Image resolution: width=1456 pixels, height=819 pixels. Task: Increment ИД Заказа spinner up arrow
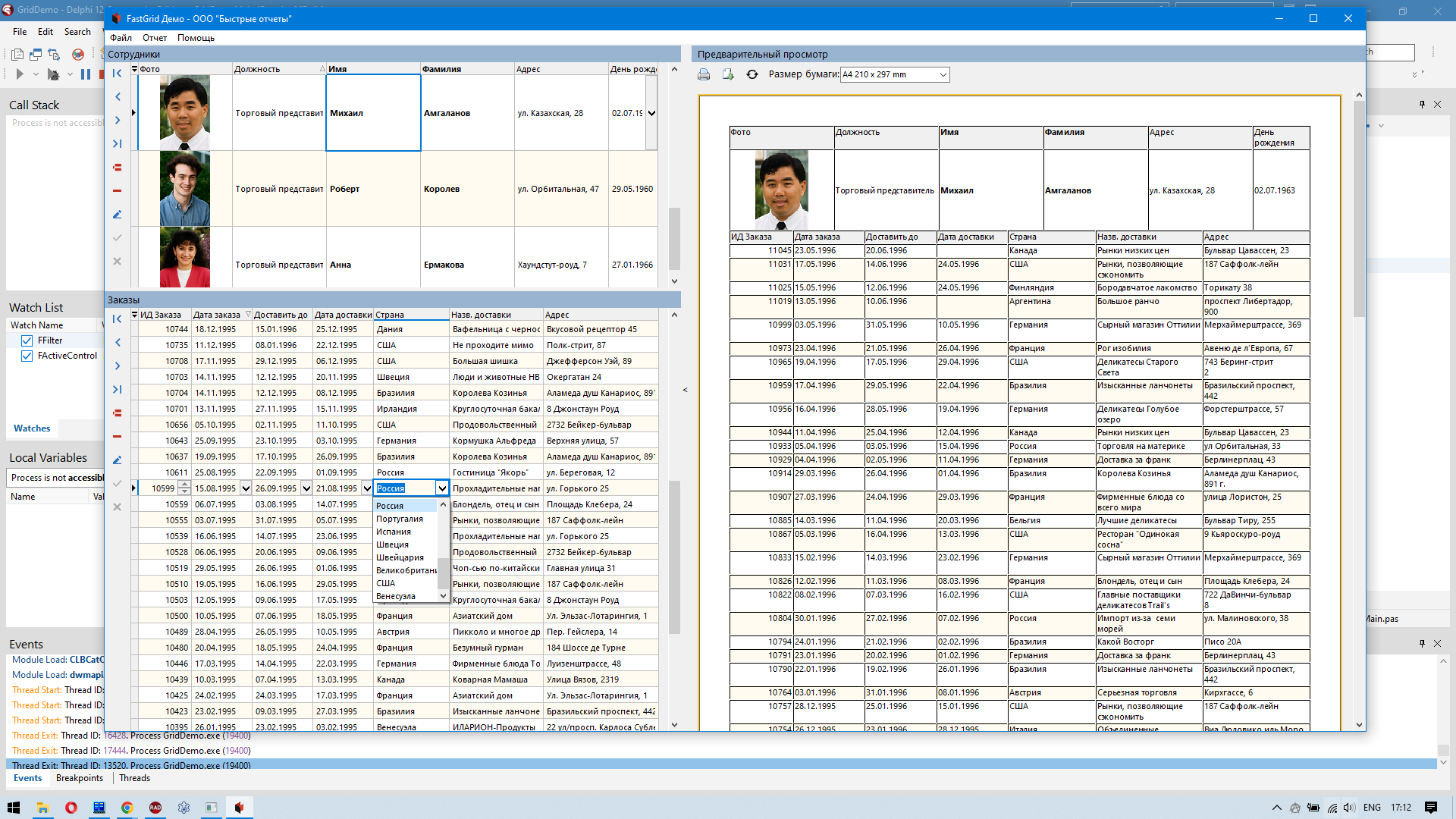pos(184,485)
